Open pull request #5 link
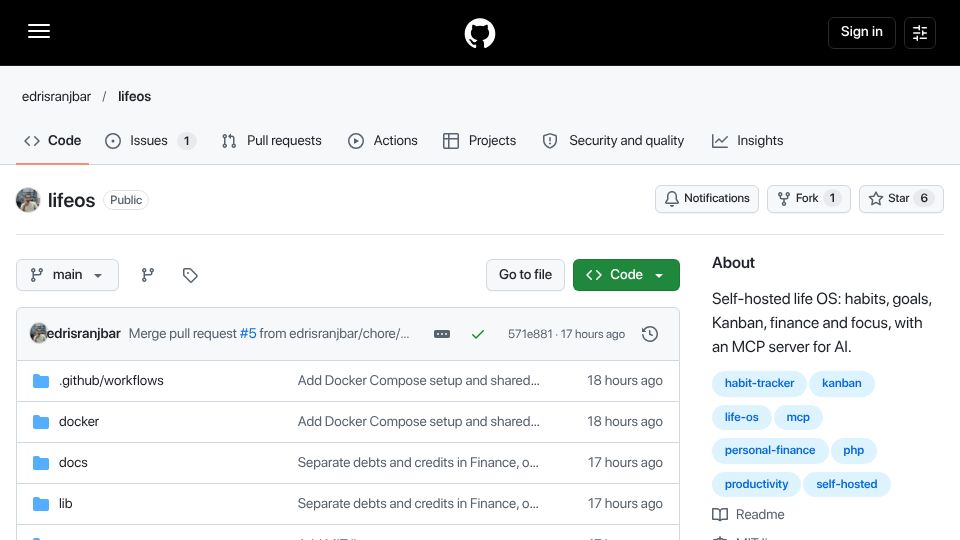Viewport: 960px width, 540px height. pos(248,334)
